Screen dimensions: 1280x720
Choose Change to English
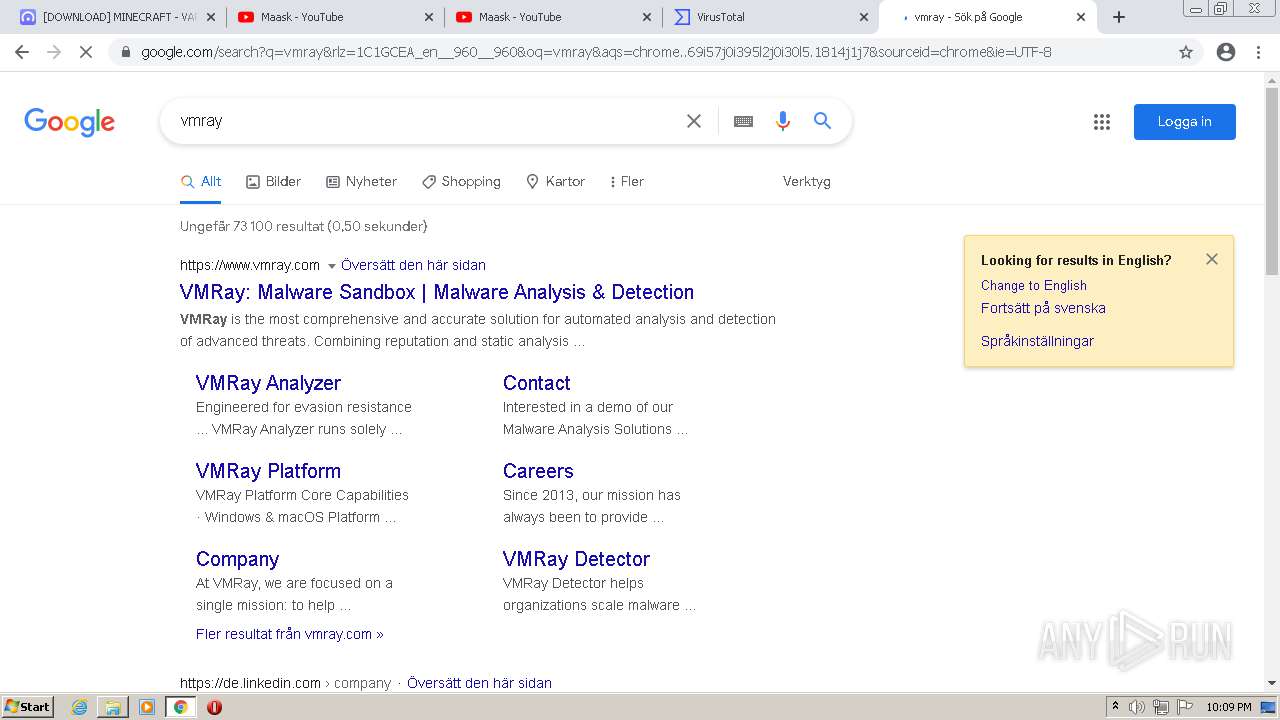click(1034, 285)
